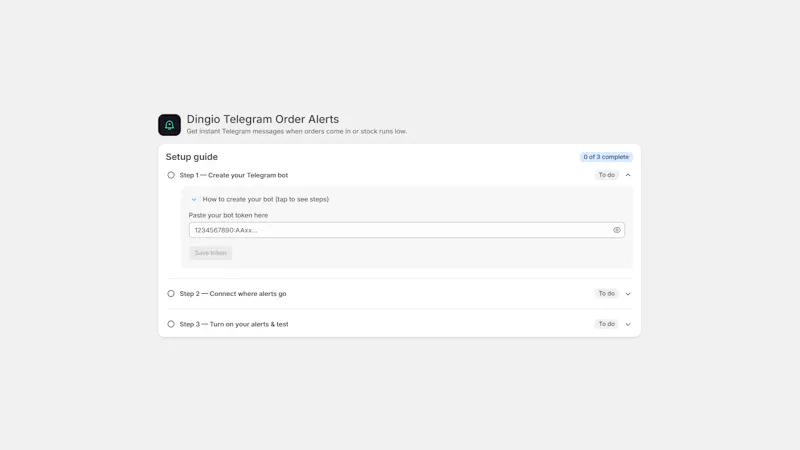Click 'Step 1 — Create your Telegram bot' title
Image resolution: width=800 pixels, height=450 pixels.
(x=234, y=175)
